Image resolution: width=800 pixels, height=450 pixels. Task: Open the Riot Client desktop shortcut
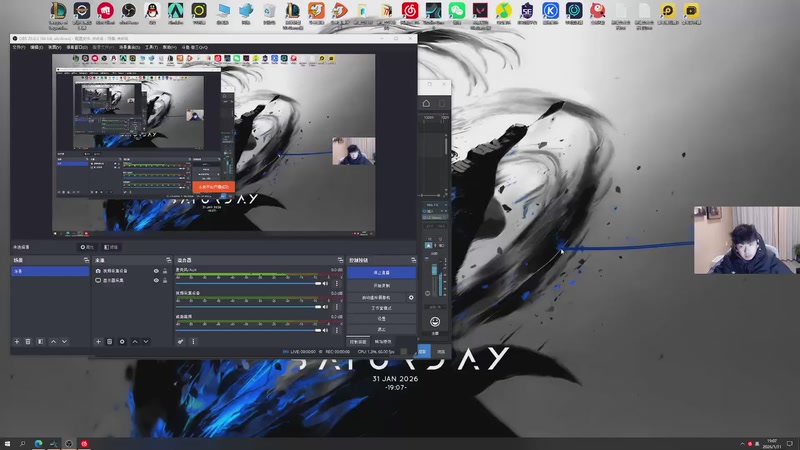[105, 13]
